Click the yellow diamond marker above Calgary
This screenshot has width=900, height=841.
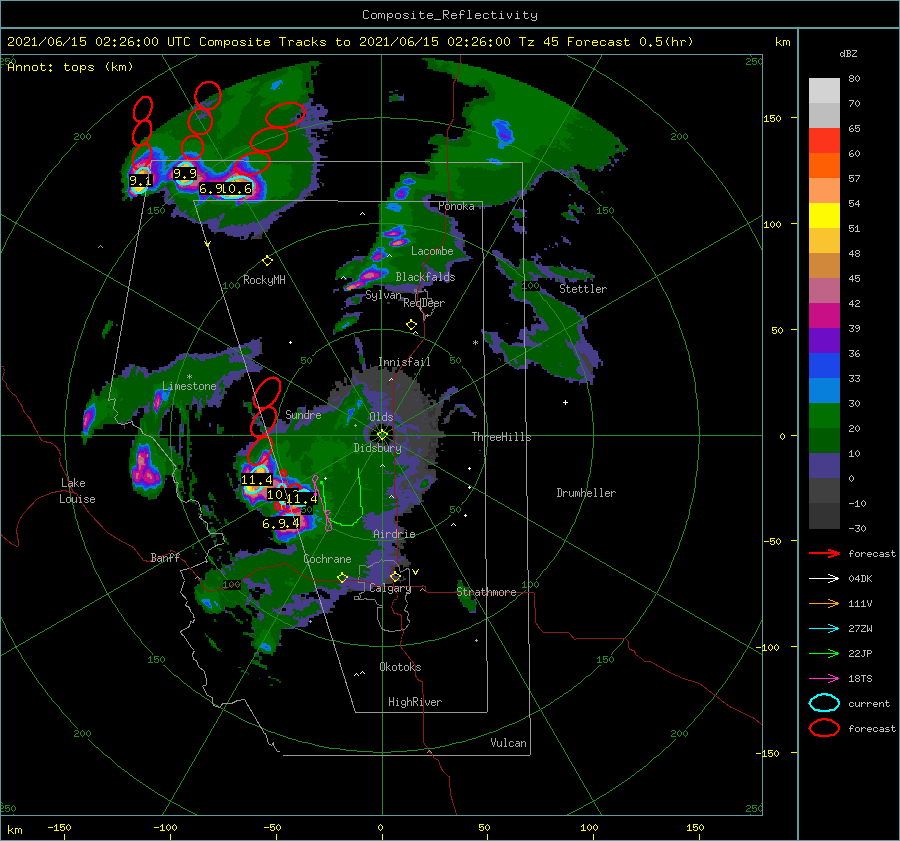tap(395, 576)
